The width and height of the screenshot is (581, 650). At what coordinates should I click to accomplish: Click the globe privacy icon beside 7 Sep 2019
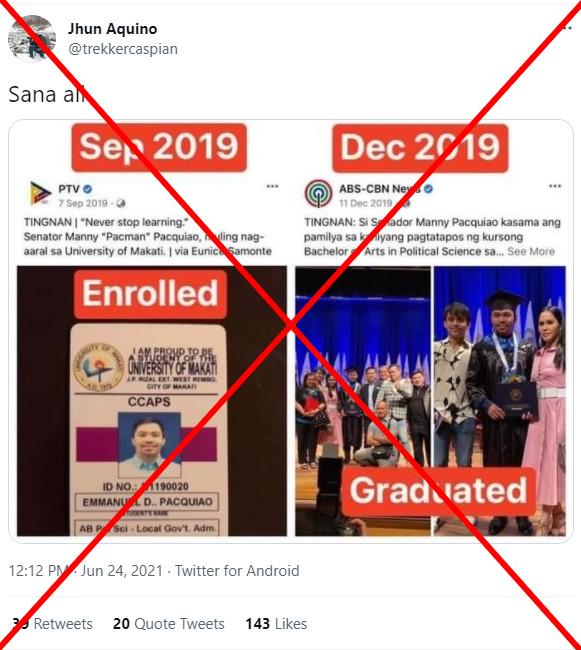point(121,203)
